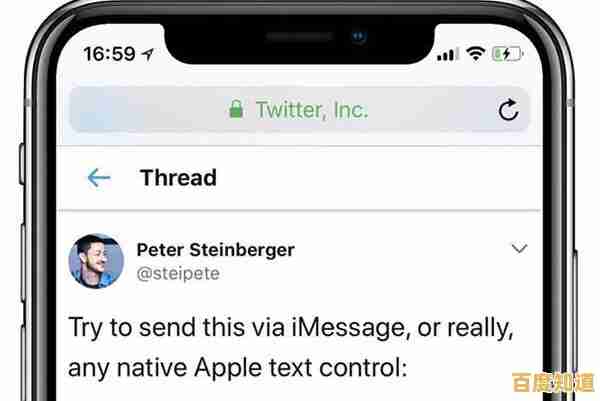
Task: Tap the Wi-Fi status icon
Action: click(x=475, y=54)
